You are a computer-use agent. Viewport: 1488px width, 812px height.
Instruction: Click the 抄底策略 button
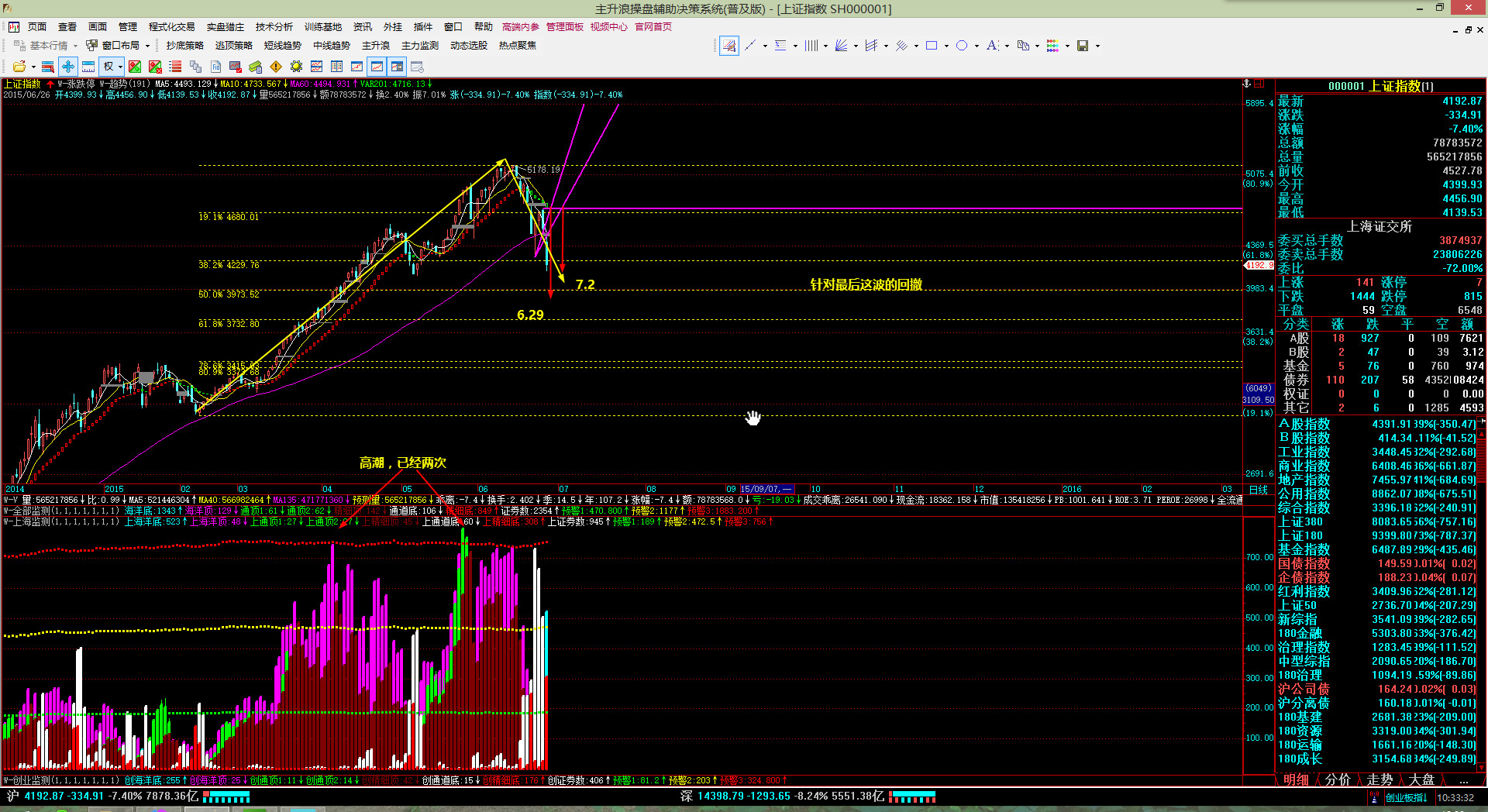184,46
